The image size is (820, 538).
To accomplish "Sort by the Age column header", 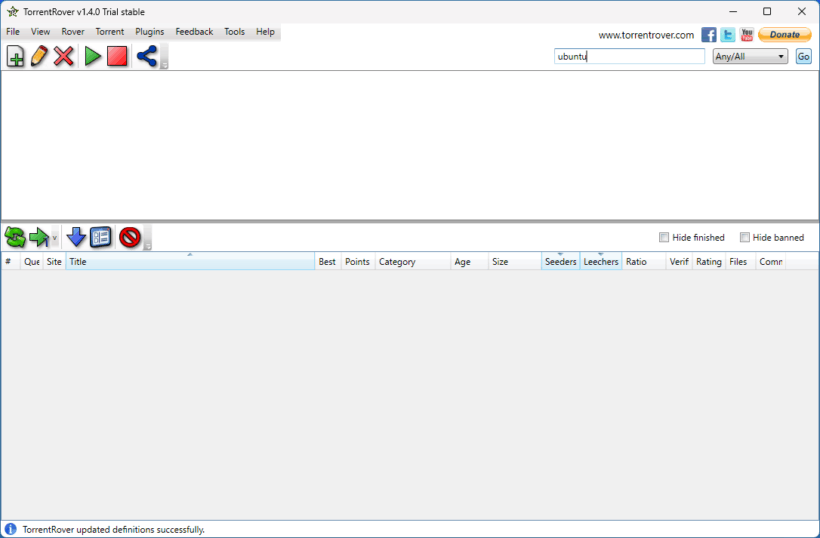I will (469, 261).
